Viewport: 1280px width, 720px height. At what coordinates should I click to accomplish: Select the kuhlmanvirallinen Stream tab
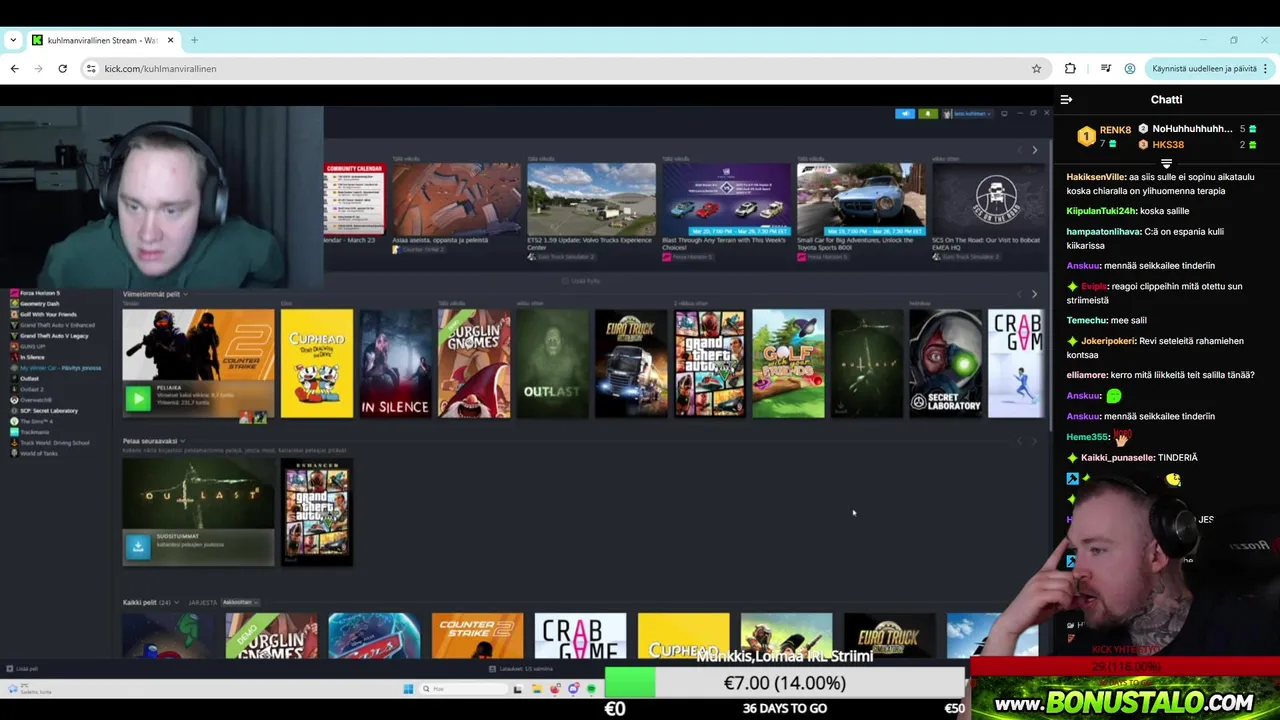[102, 40]
